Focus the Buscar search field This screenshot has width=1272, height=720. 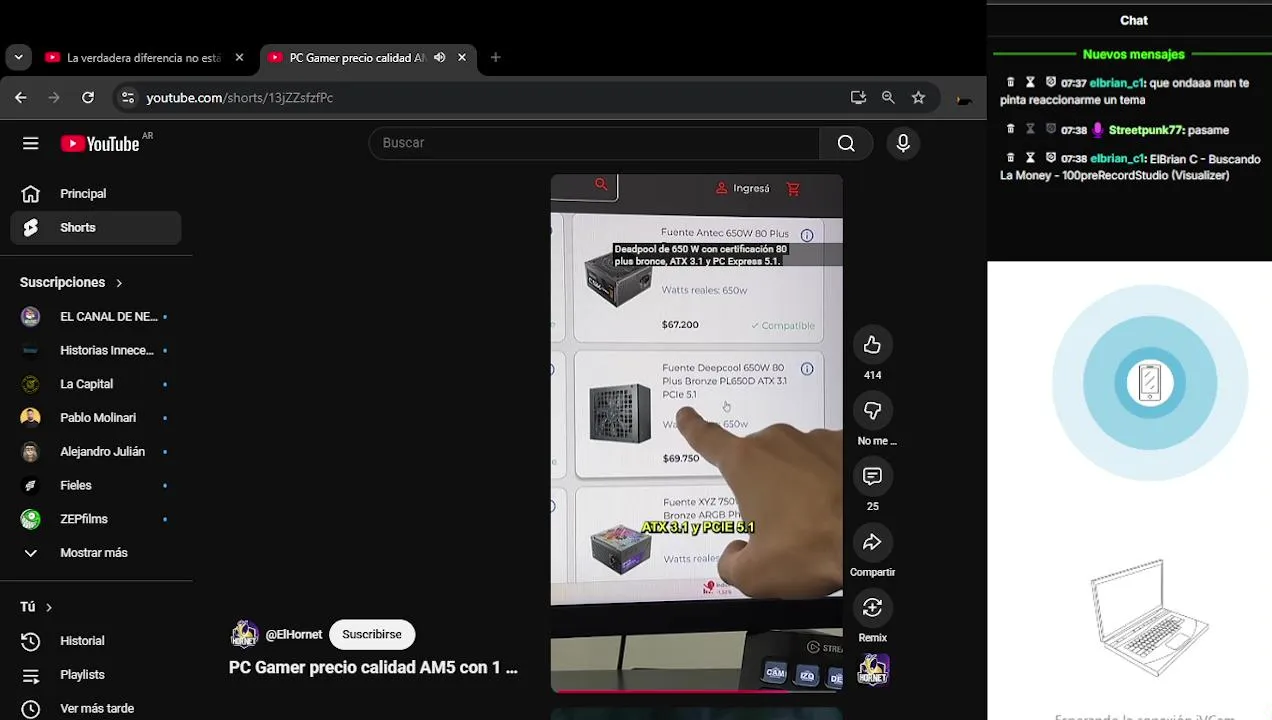(x=594, y=143)
